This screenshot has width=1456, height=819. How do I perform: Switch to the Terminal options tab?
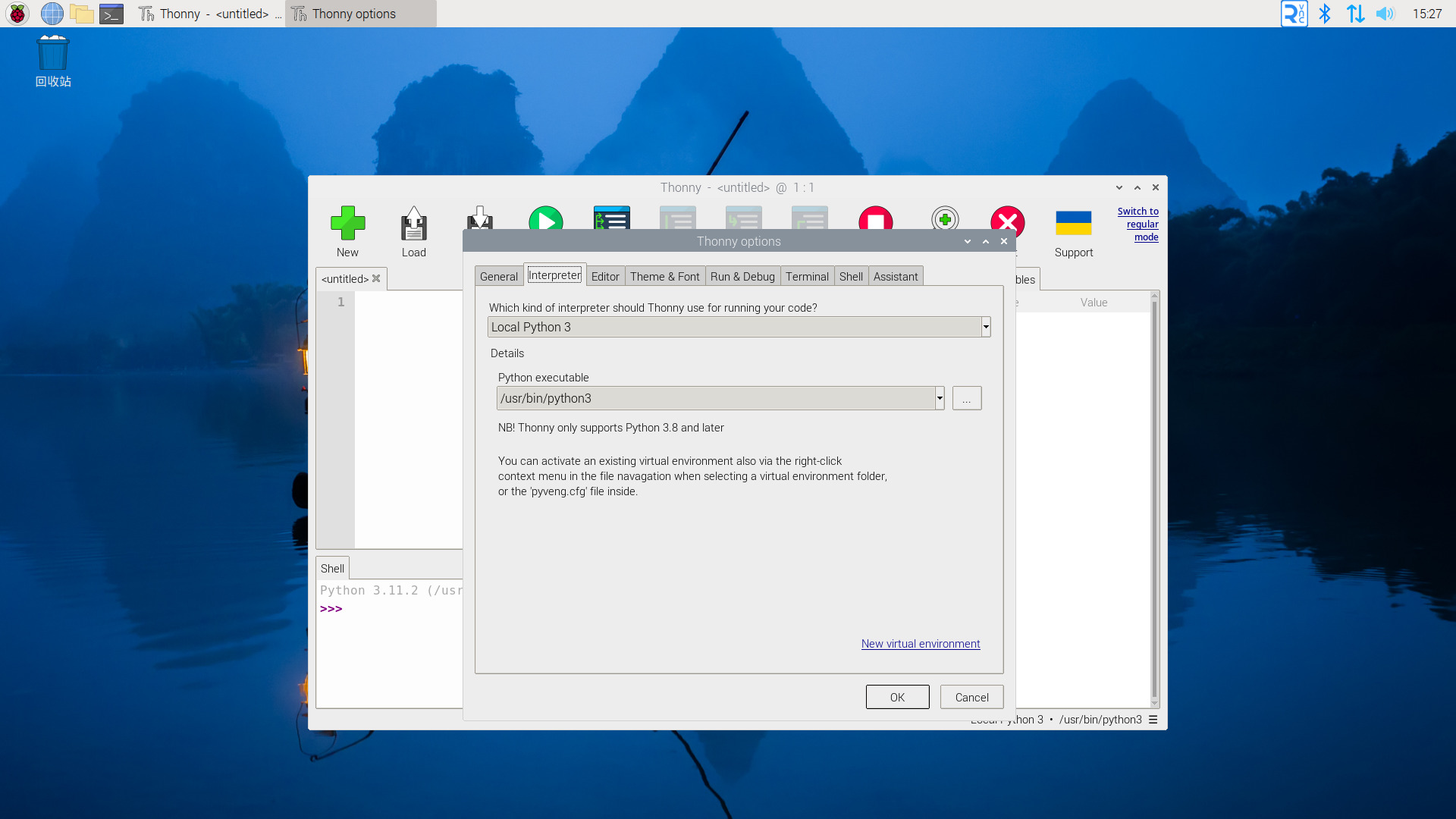tap(807, 276)
